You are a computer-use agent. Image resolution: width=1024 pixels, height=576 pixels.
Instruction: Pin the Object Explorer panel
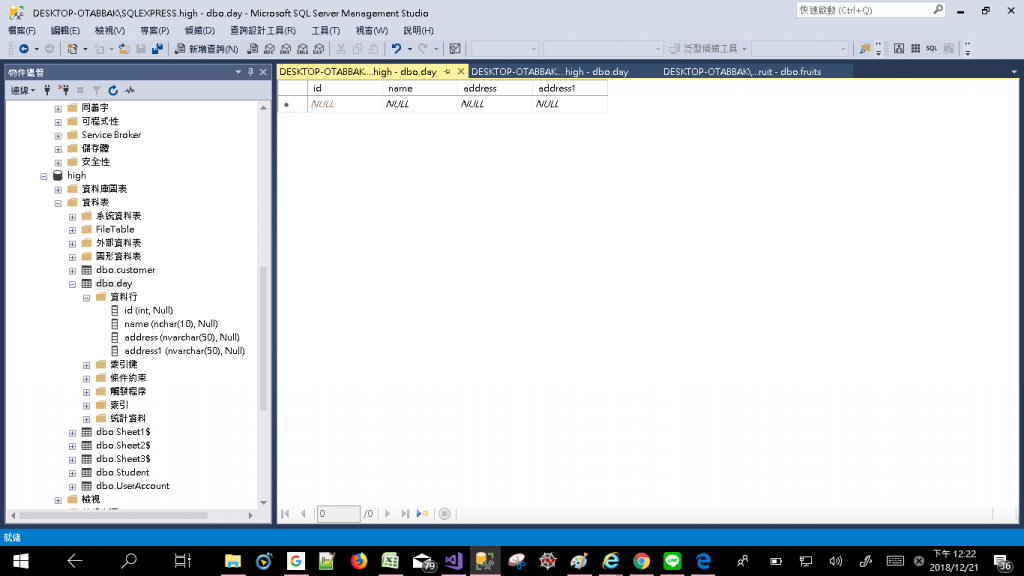click(x=250, y=72)
